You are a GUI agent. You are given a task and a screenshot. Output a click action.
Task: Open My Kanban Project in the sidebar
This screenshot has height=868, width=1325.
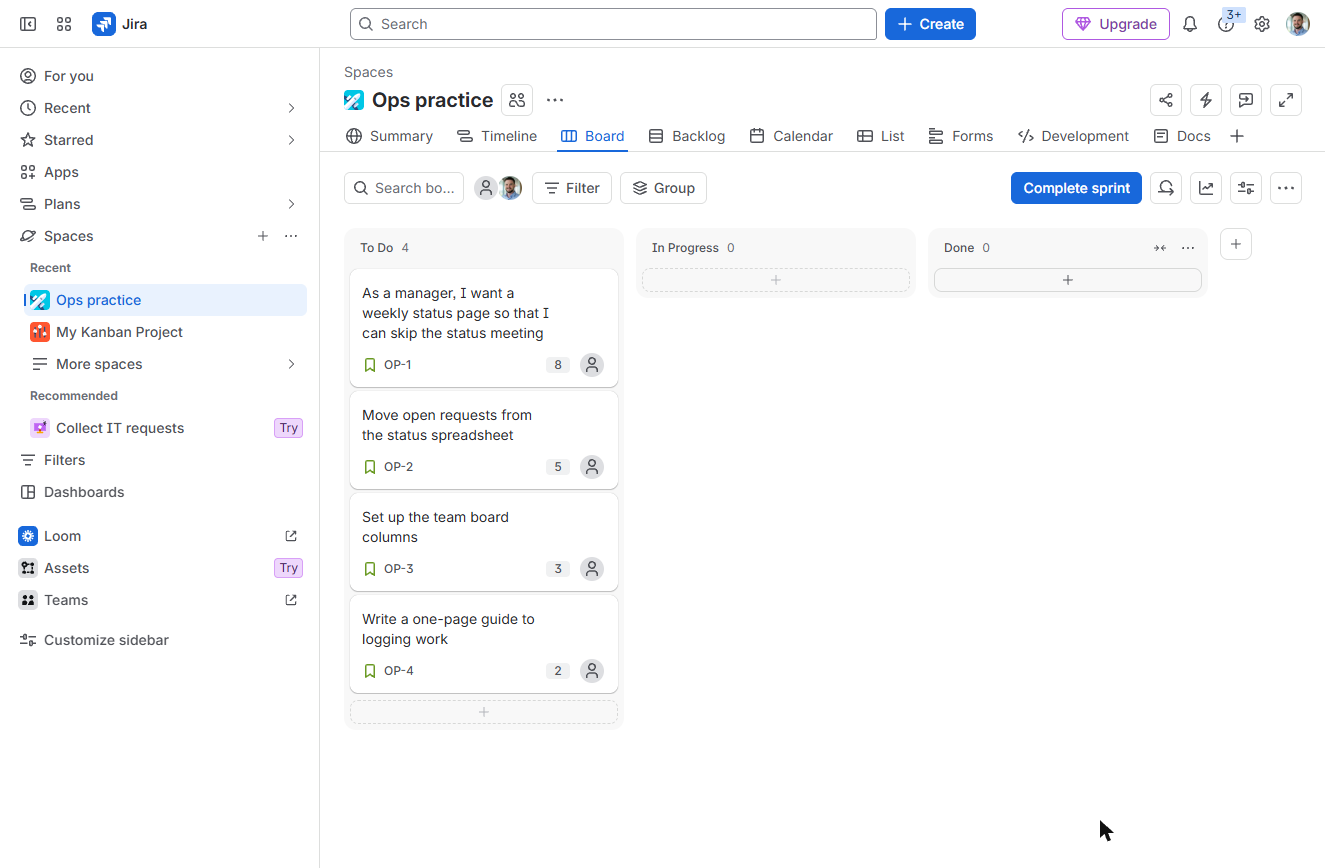pyautogui.click(x=165, y=332)
